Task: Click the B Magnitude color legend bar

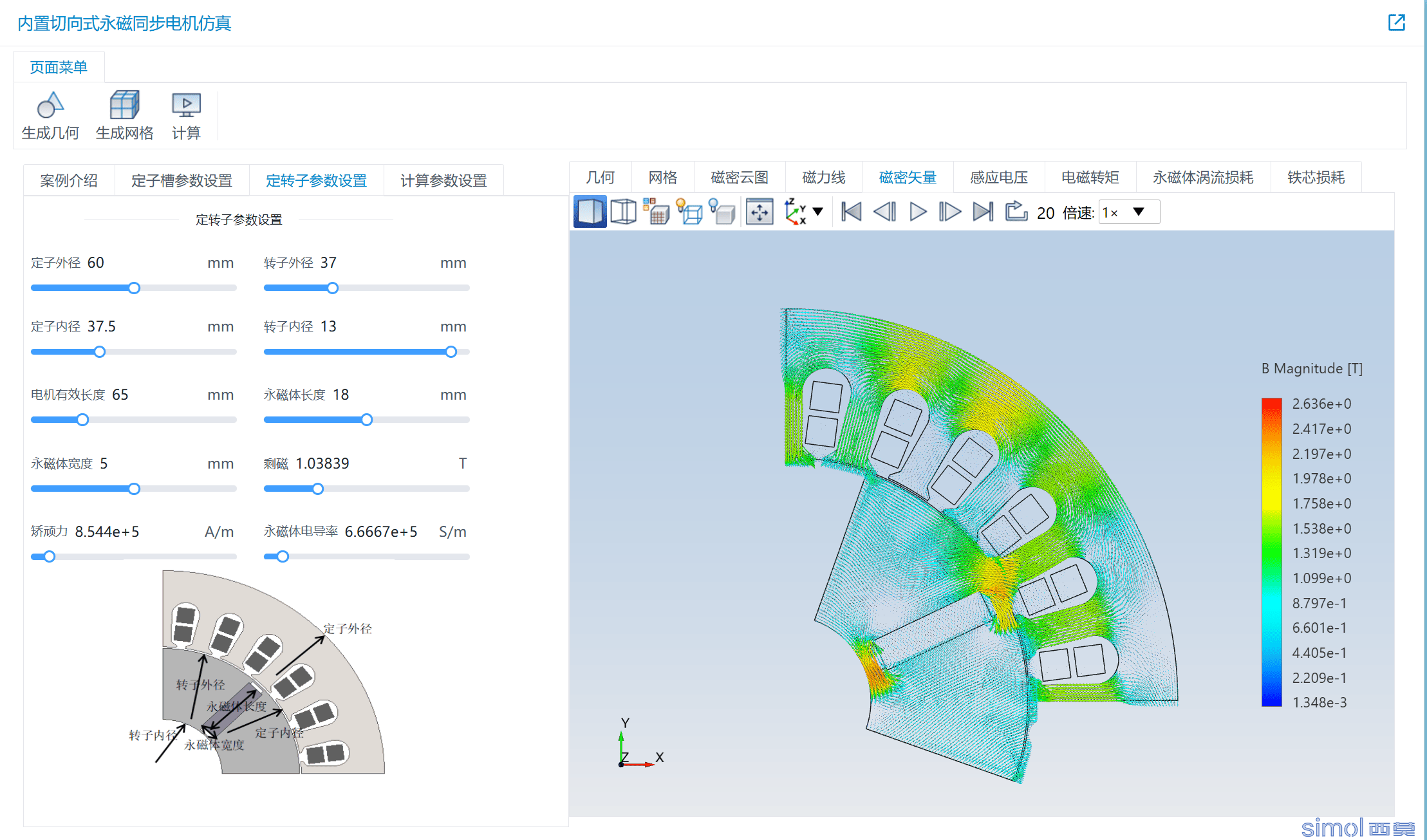Action: click(x=1271, y=552)
